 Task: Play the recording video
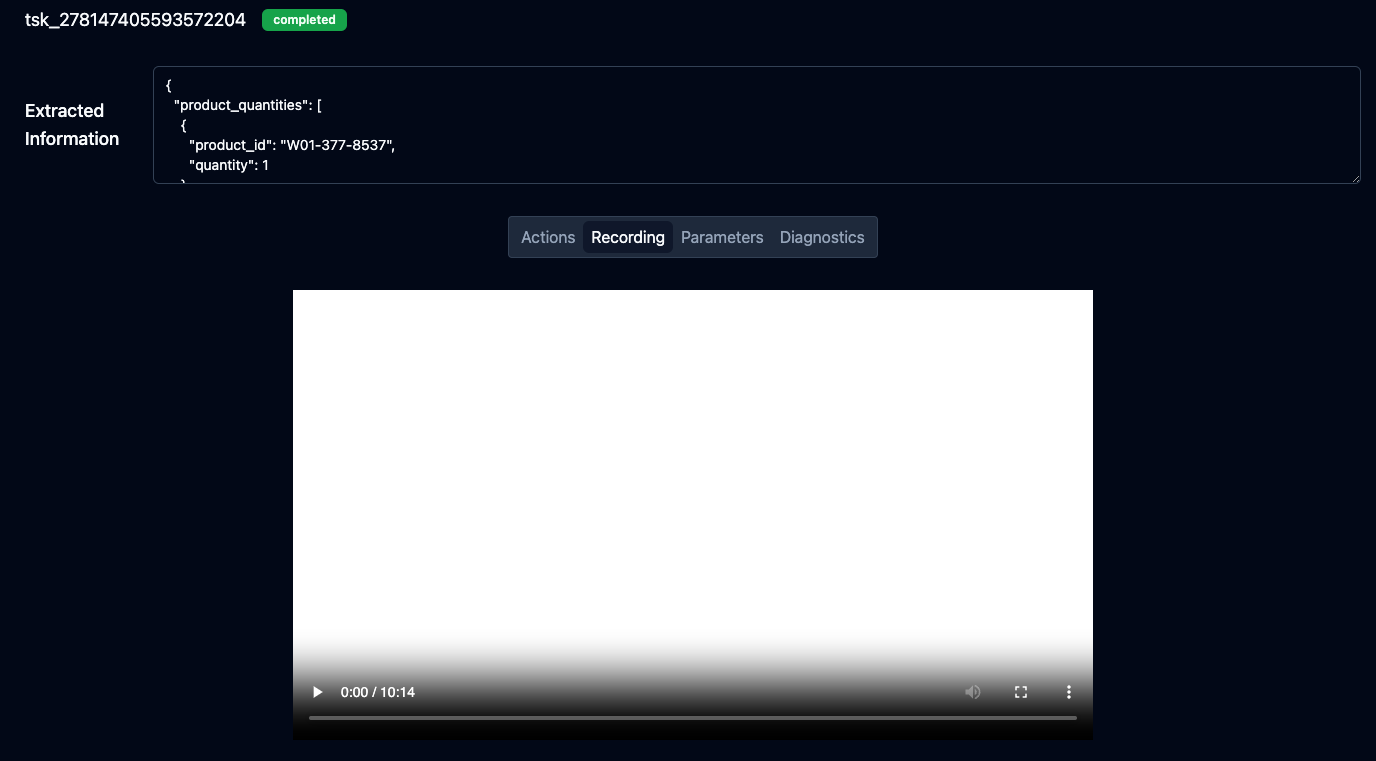pos(318,692)
